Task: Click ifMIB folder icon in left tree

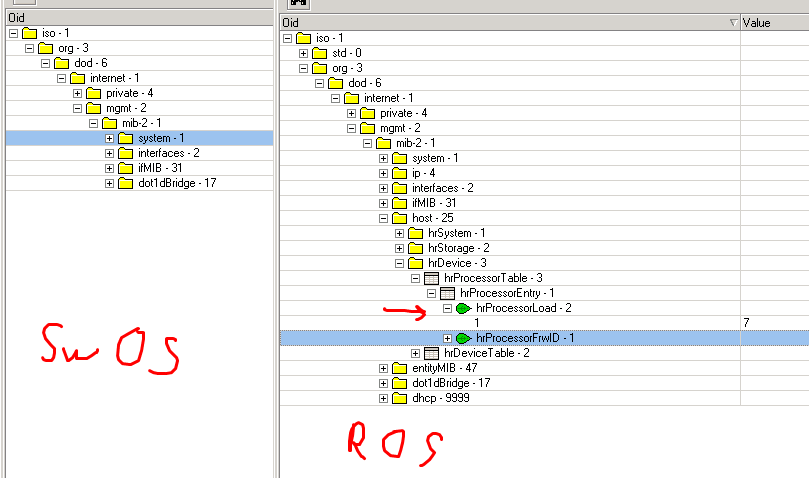Action: click(125, 168)
